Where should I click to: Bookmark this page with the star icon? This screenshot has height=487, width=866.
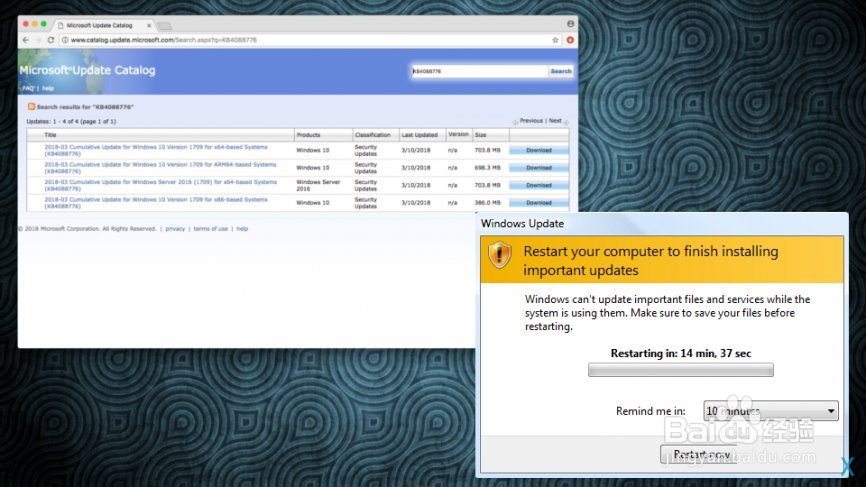(555, 40)
